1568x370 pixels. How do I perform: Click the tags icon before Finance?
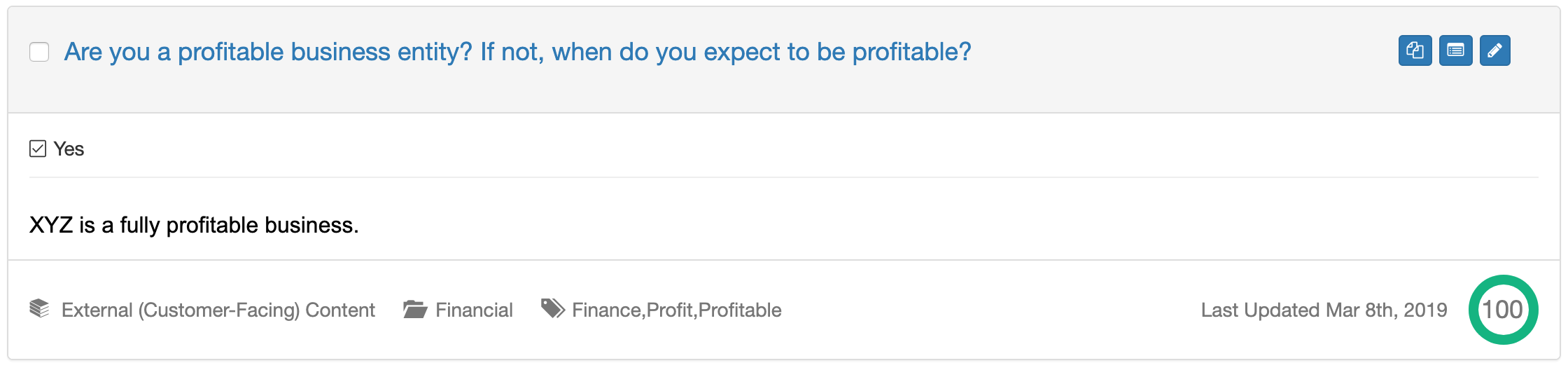point(552,308)
